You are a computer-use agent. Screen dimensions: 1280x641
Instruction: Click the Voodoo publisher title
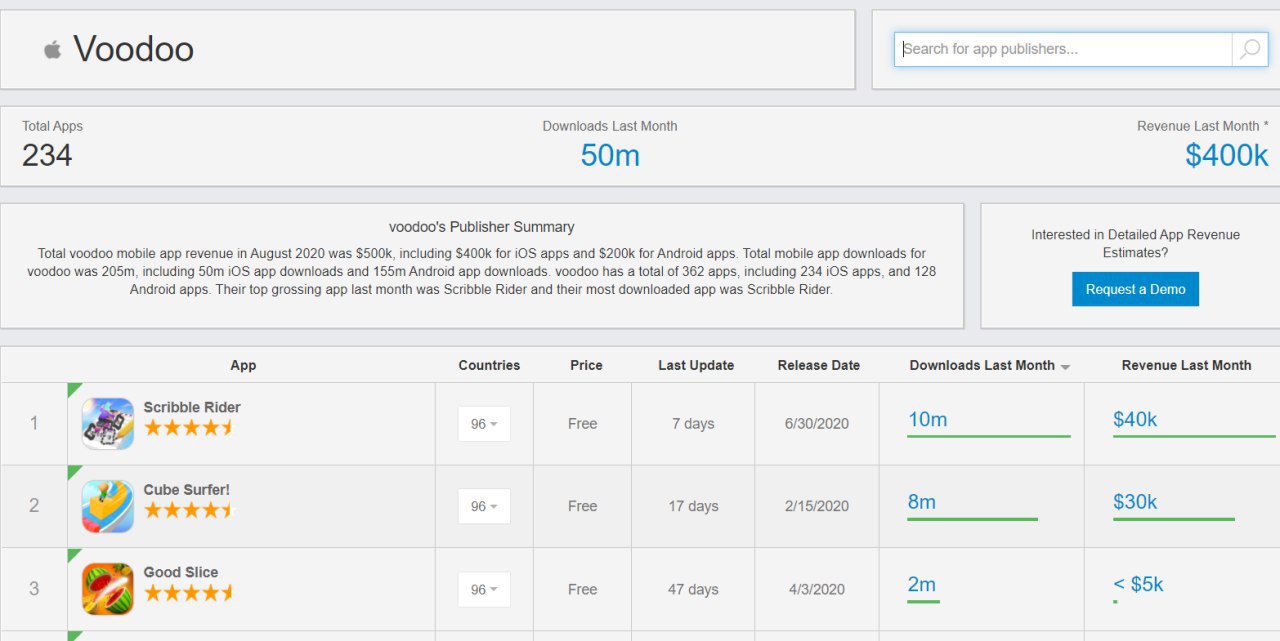pos(134,49)
